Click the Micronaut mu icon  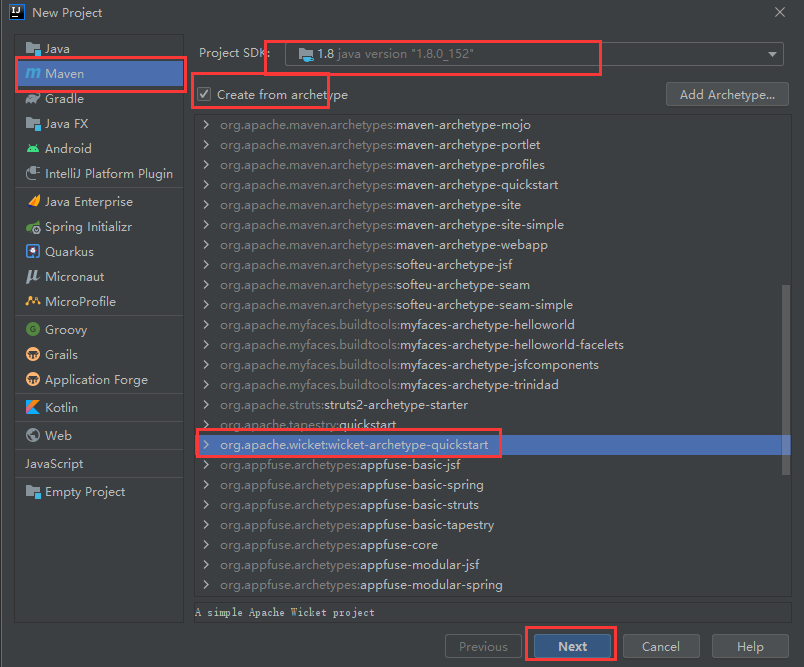pyautogui.click(x=33, y=276)
